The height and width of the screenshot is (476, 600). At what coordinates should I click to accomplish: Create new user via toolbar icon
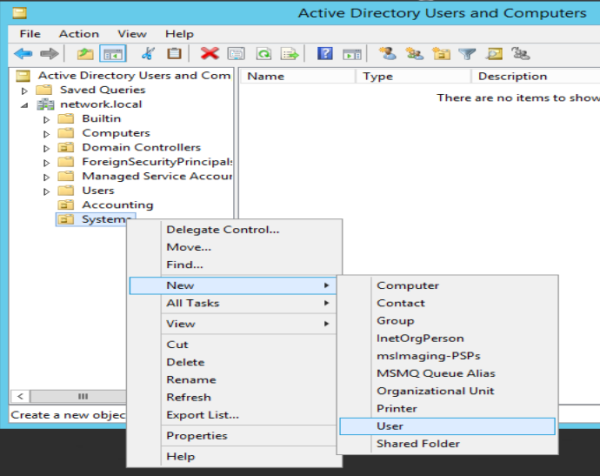[388, 54]
